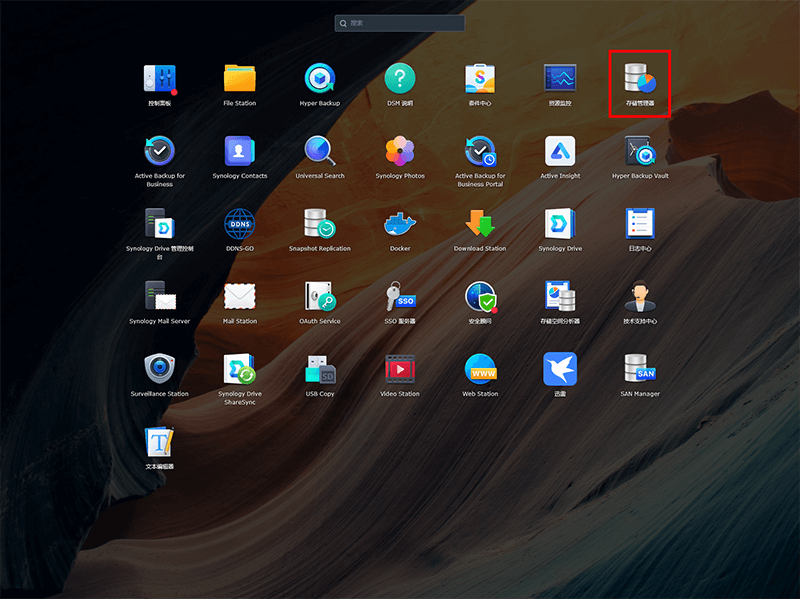Launch Security Advisor (安全顾问)
Viewport: 800px width, 599px height.
[480, 296]
